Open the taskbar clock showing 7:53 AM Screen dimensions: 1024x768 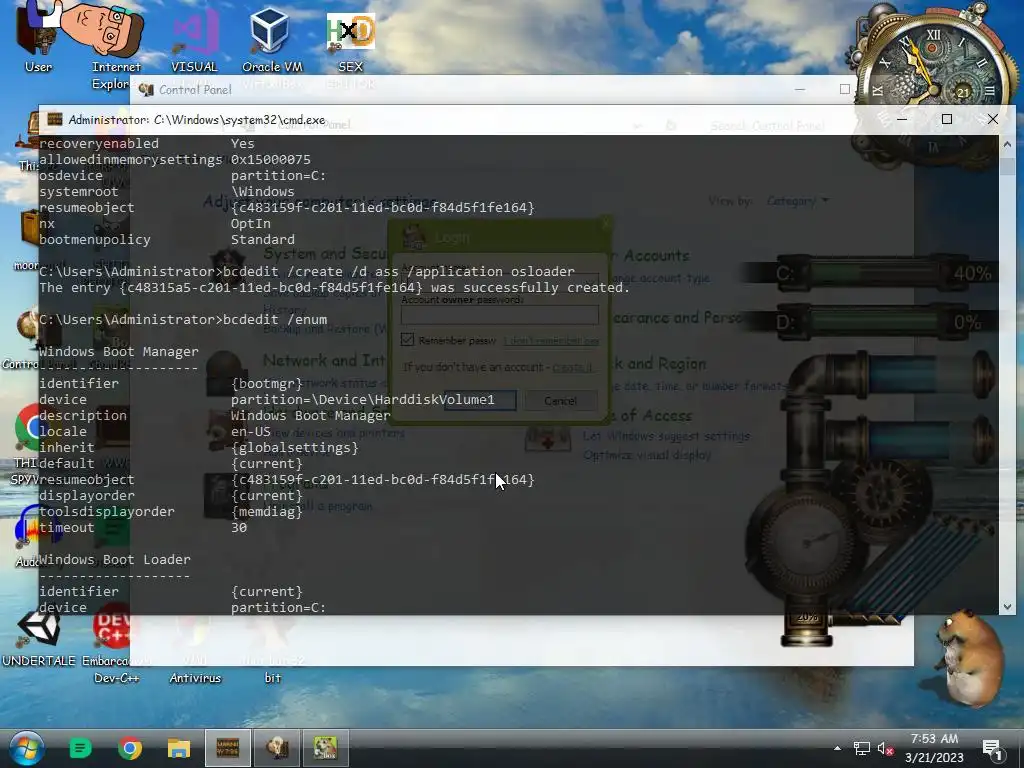pos(935,748)
